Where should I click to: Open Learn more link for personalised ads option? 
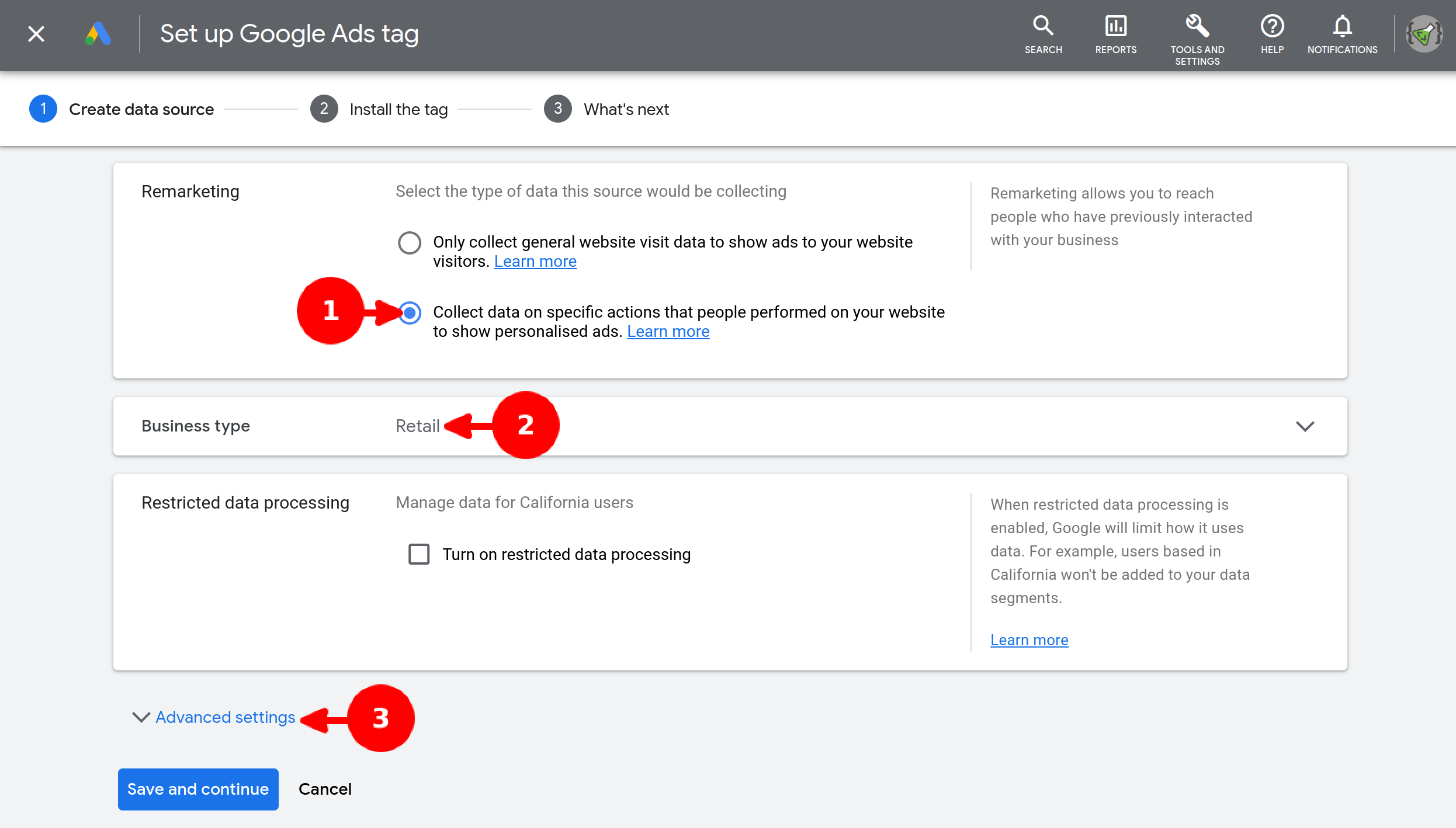(668, 332)
